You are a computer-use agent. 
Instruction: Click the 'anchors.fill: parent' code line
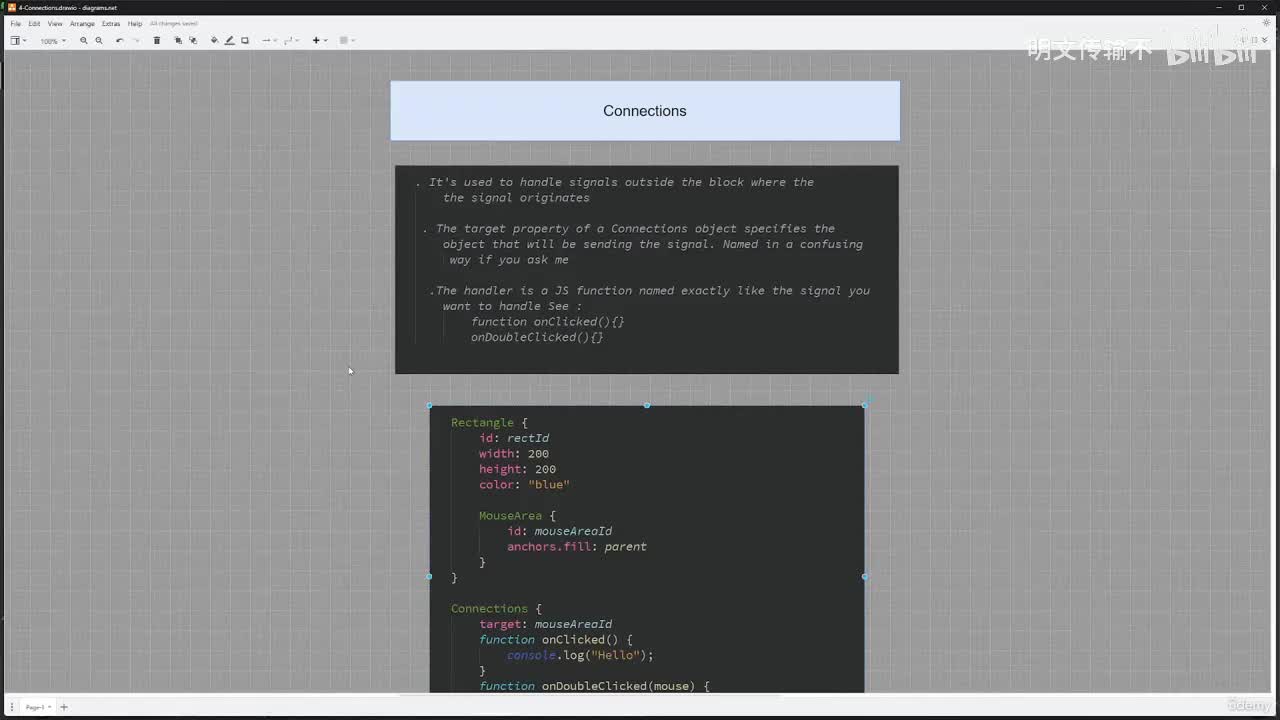click(x=577, y=547)
